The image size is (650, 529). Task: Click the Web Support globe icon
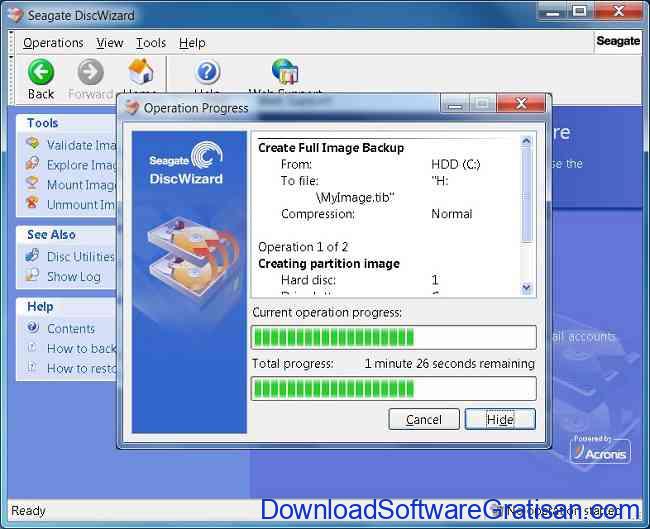click(x=285, y=71)
